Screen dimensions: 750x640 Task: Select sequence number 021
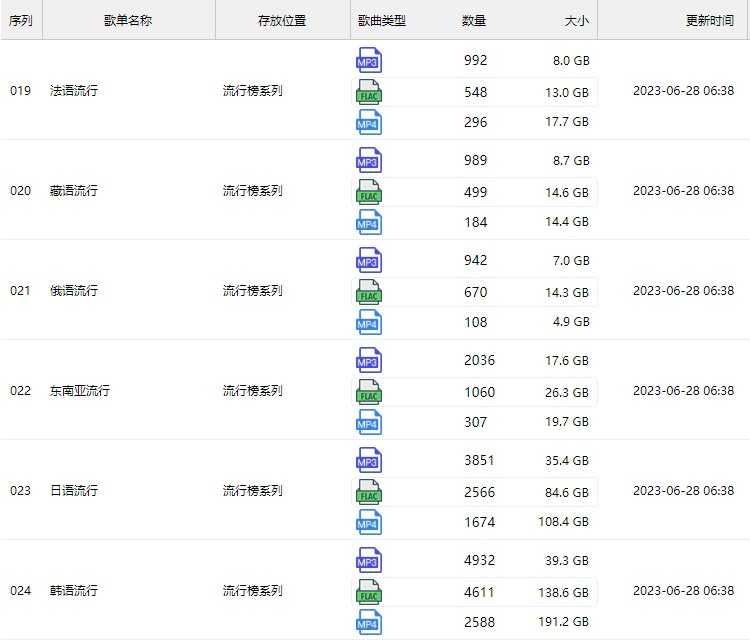(21, 290)
